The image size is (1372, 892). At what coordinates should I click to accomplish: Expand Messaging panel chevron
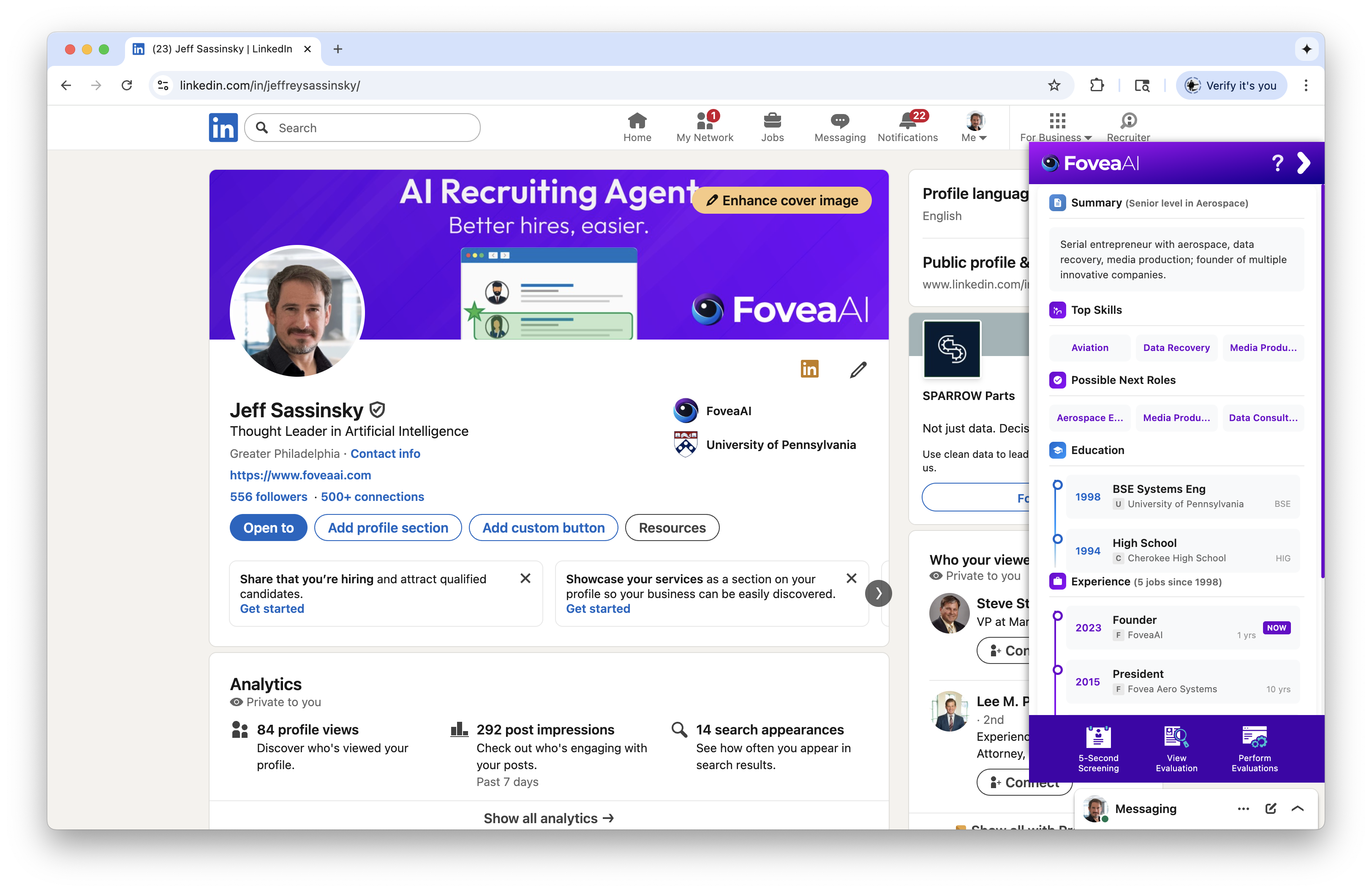pos(1298,808)
